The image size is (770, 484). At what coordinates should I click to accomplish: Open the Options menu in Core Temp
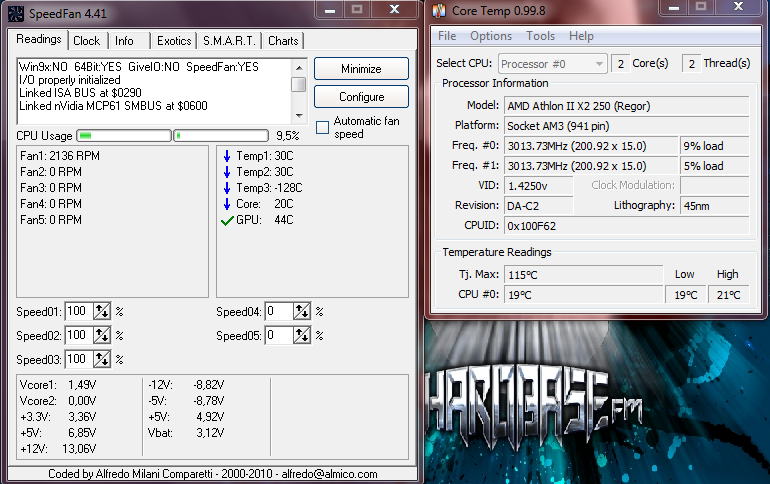click(x=491, y=36)
